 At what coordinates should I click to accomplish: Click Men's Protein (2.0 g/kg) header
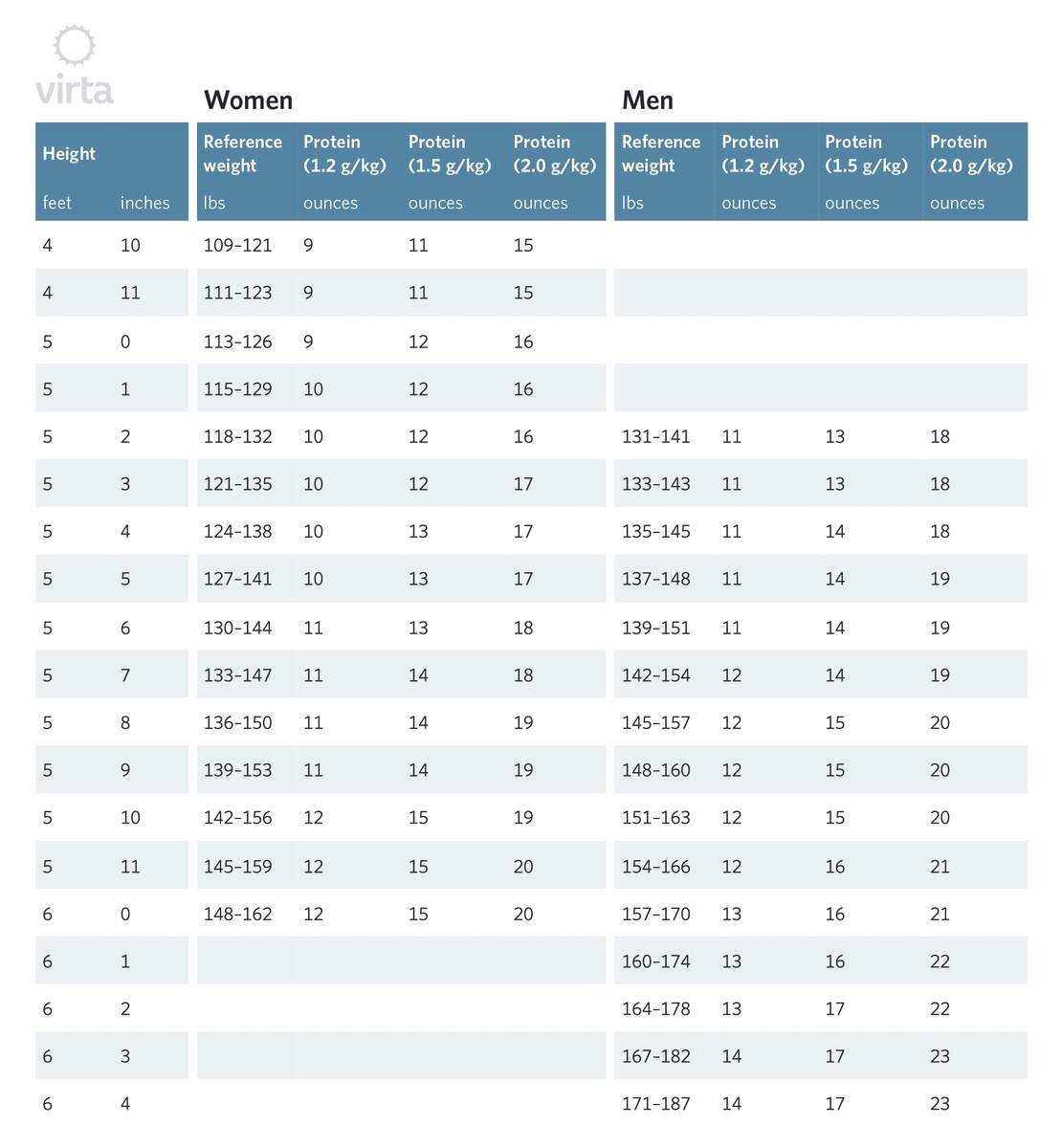point(971,153)
